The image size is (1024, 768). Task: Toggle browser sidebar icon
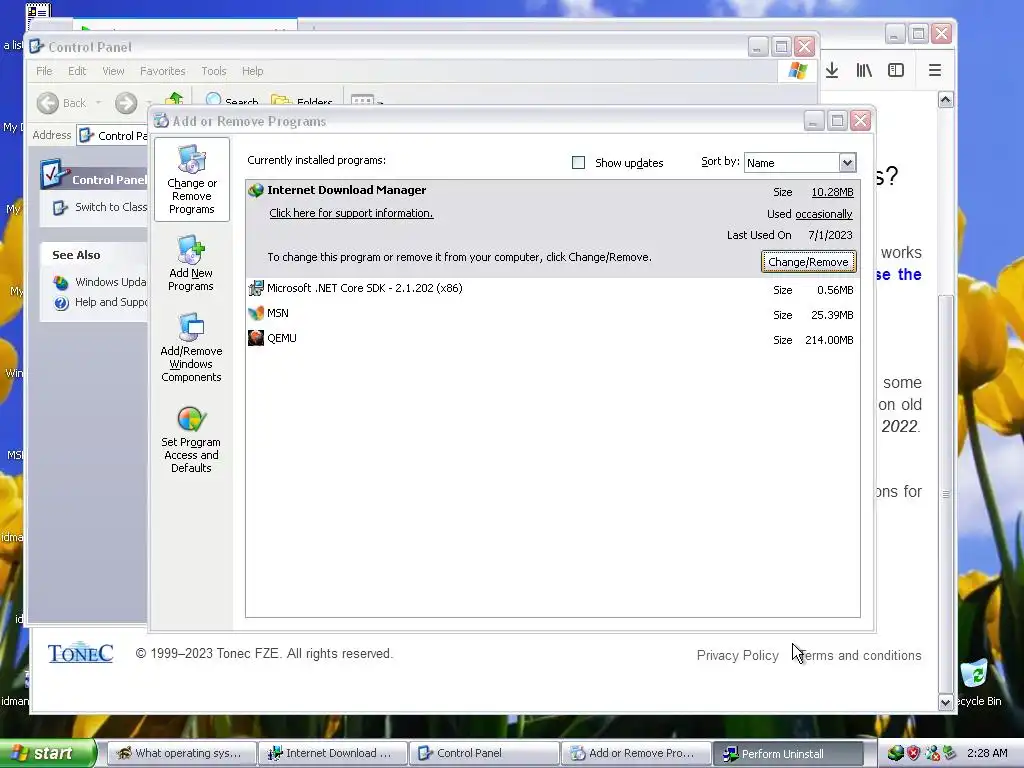point(896,70)
